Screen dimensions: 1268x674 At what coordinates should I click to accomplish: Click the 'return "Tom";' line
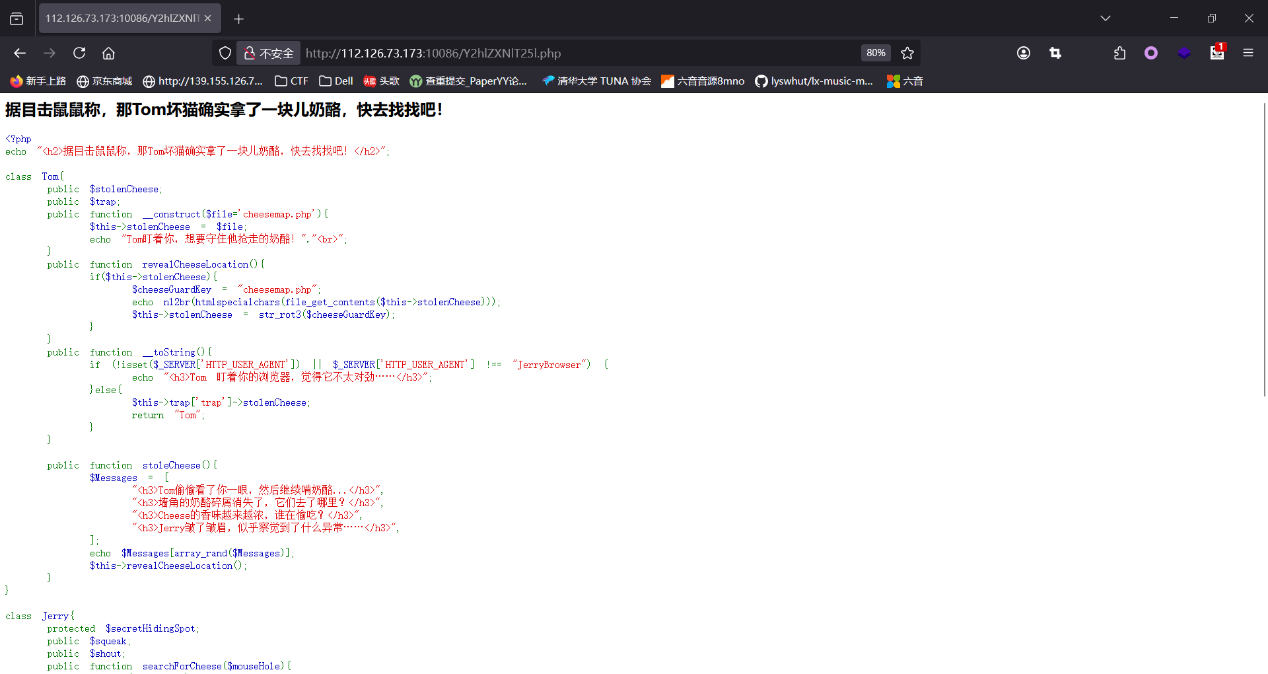coord(168,415)
